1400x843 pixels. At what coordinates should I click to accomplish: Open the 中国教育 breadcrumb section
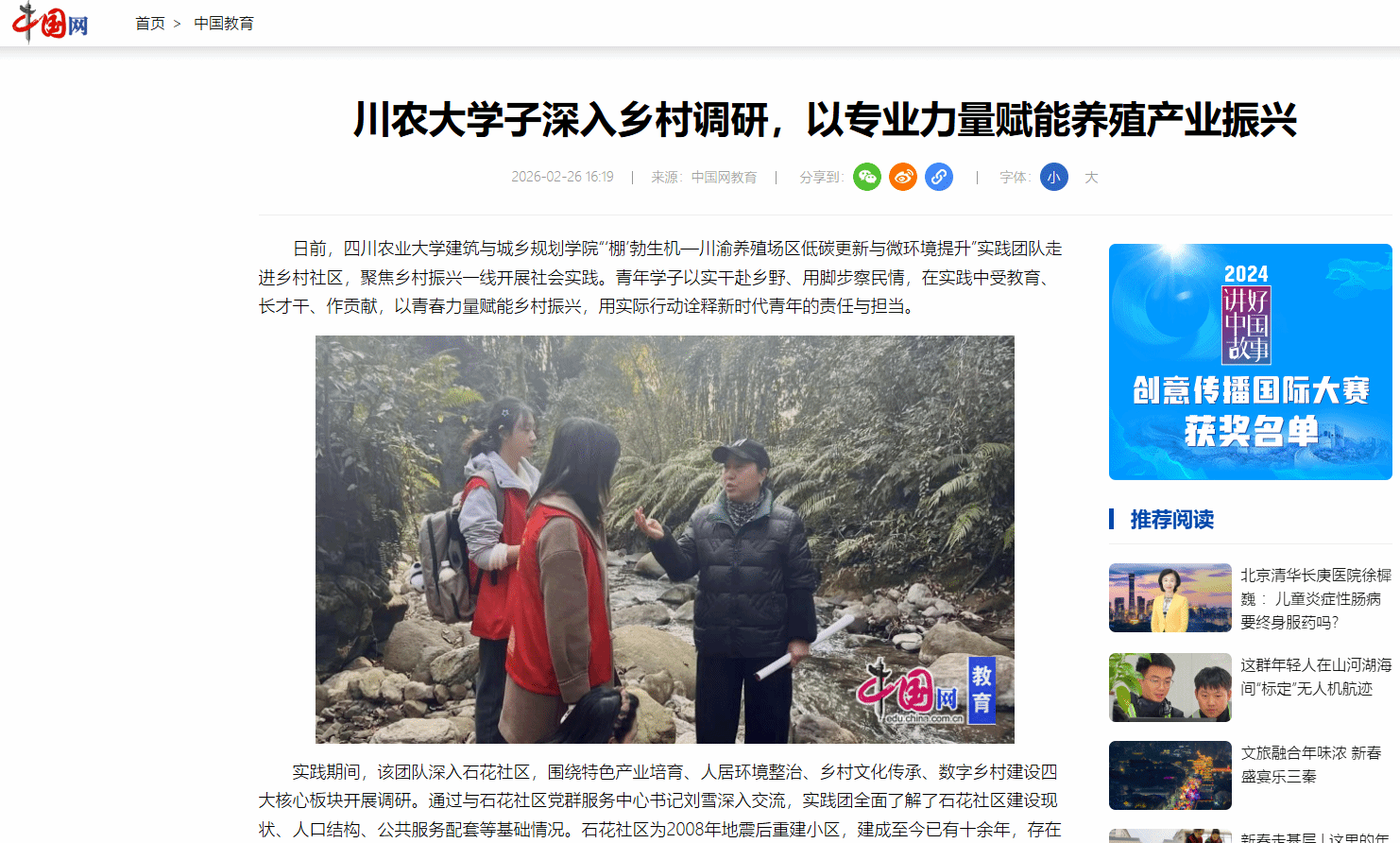224,24
